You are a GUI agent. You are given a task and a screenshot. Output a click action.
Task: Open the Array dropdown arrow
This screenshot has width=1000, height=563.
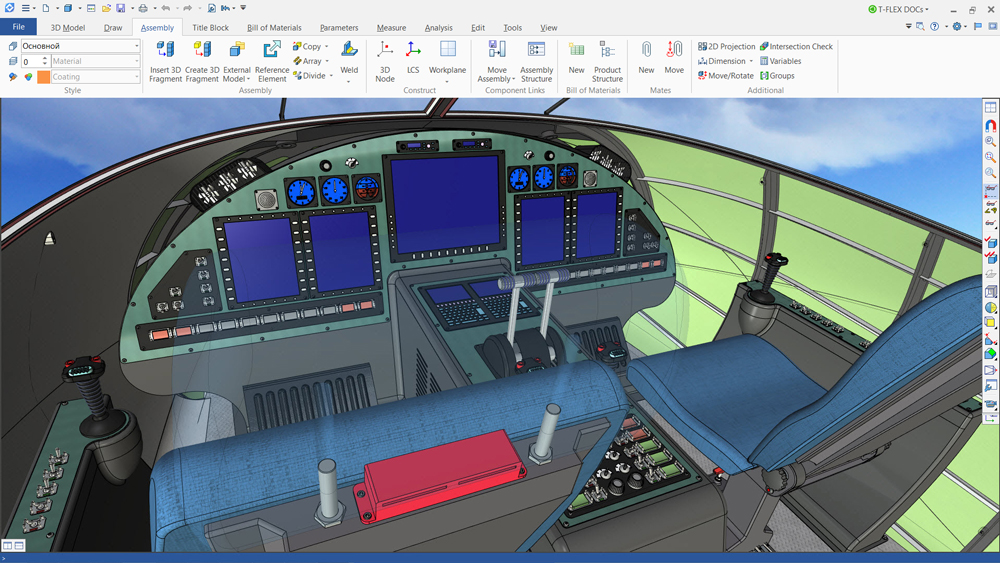click(x=327, y=61)
